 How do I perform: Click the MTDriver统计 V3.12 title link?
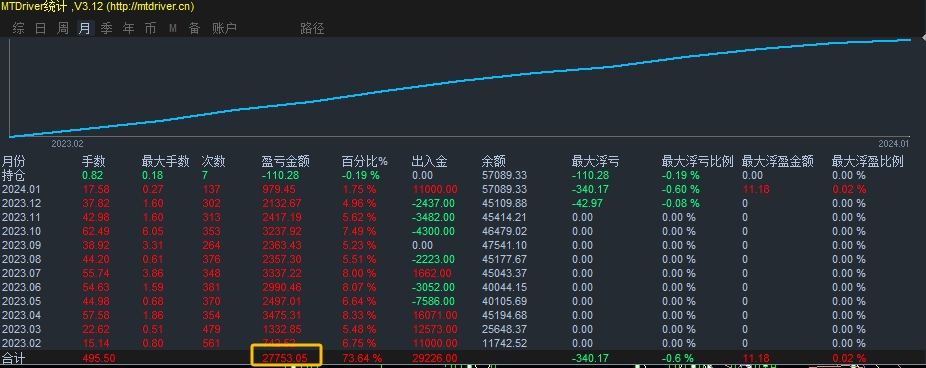pos(97,6)
